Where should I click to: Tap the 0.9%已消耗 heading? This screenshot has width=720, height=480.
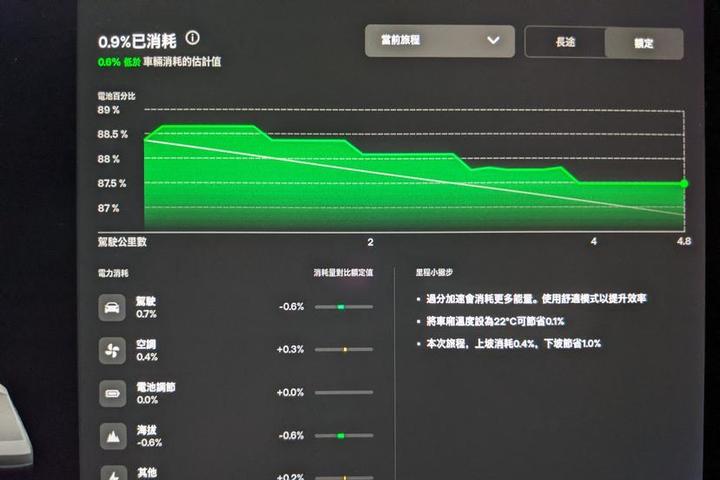pyautogui.click(x=137, y=41)
